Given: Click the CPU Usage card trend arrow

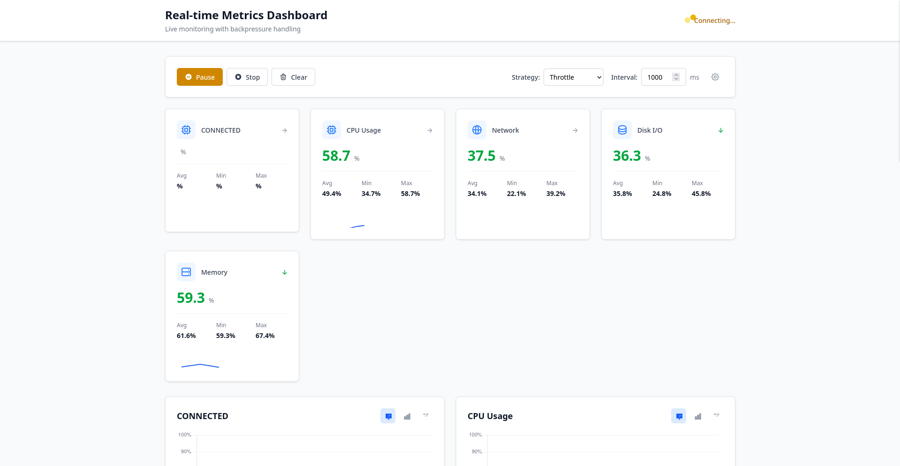Looking at the screenshot, I should coord(429,130).
